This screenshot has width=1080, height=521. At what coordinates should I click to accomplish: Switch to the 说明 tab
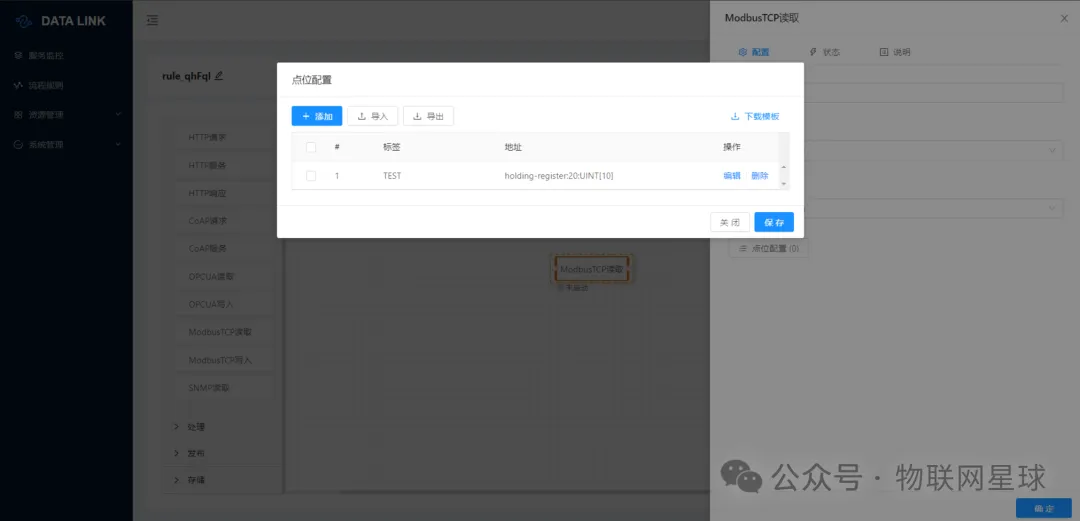tap(894, 52)
